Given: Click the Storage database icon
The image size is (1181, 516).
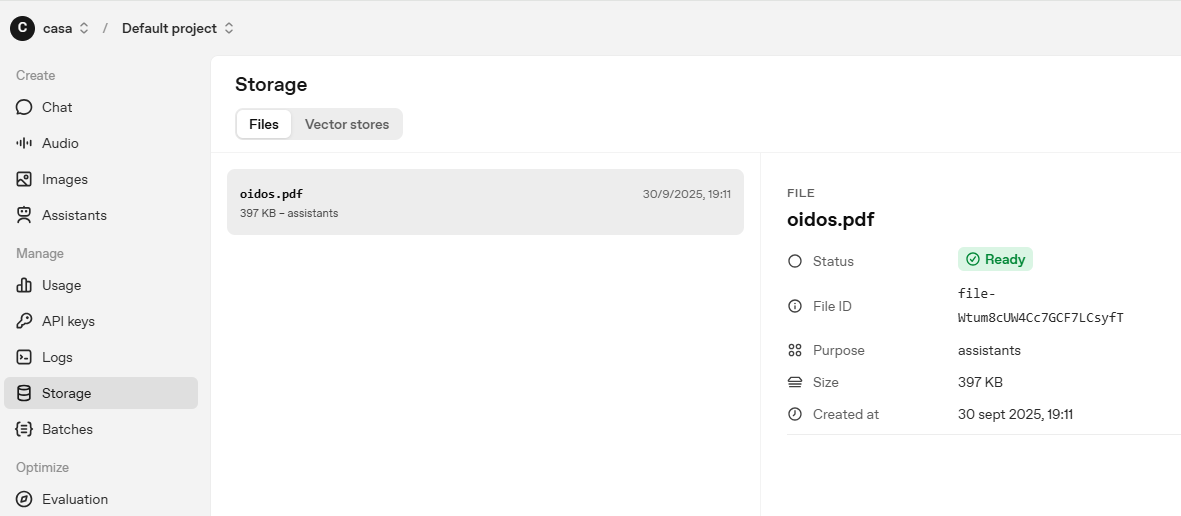Looking at the screenshot, I should pos(24,393).
